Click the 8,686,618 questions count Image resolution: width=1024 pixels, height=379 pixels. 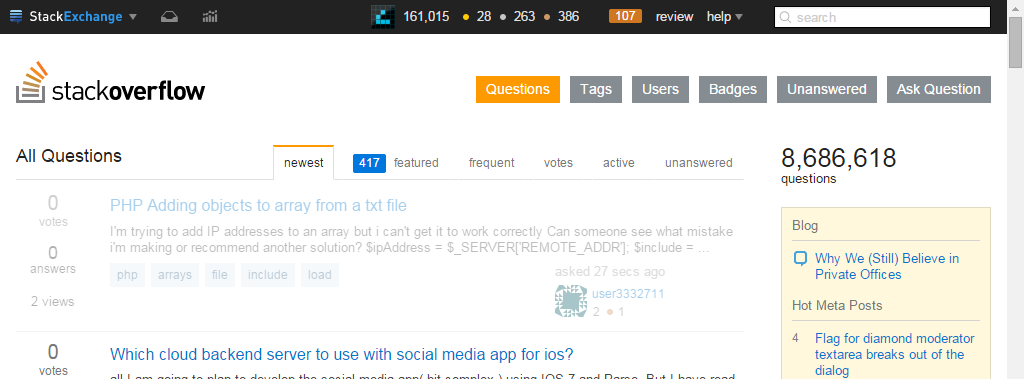(839, 159)
